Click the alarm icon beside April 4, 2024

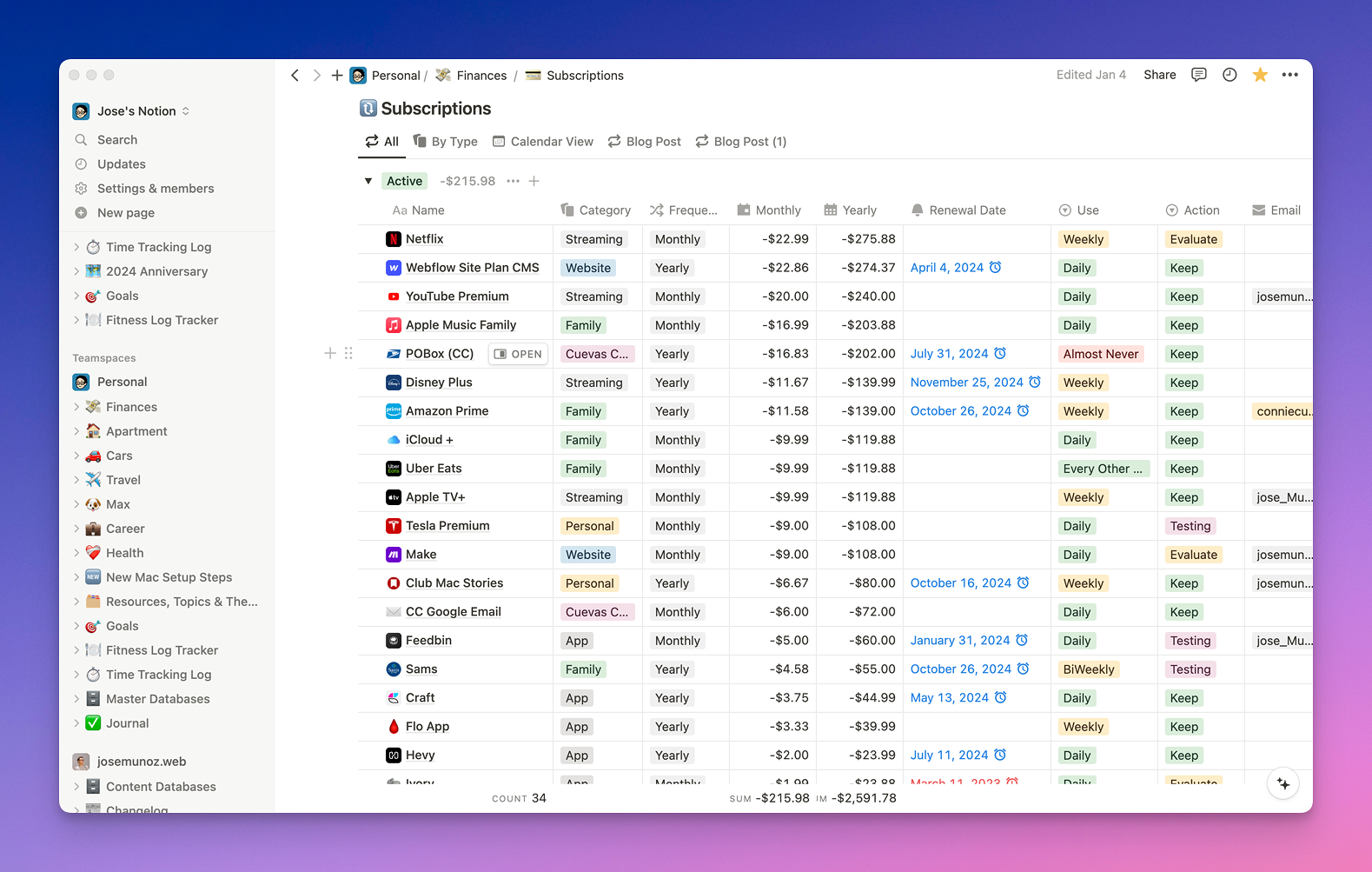[996, 268]
